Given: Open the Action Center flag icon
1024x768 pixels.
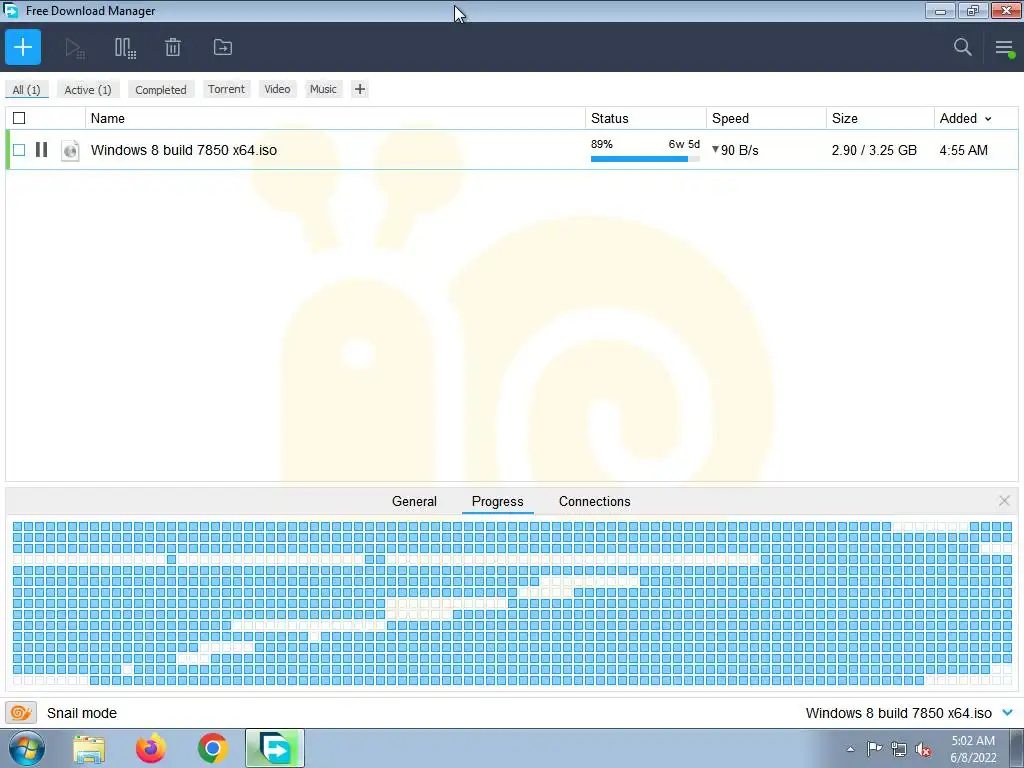Looking at the screenshot, I should click(874, 749).
